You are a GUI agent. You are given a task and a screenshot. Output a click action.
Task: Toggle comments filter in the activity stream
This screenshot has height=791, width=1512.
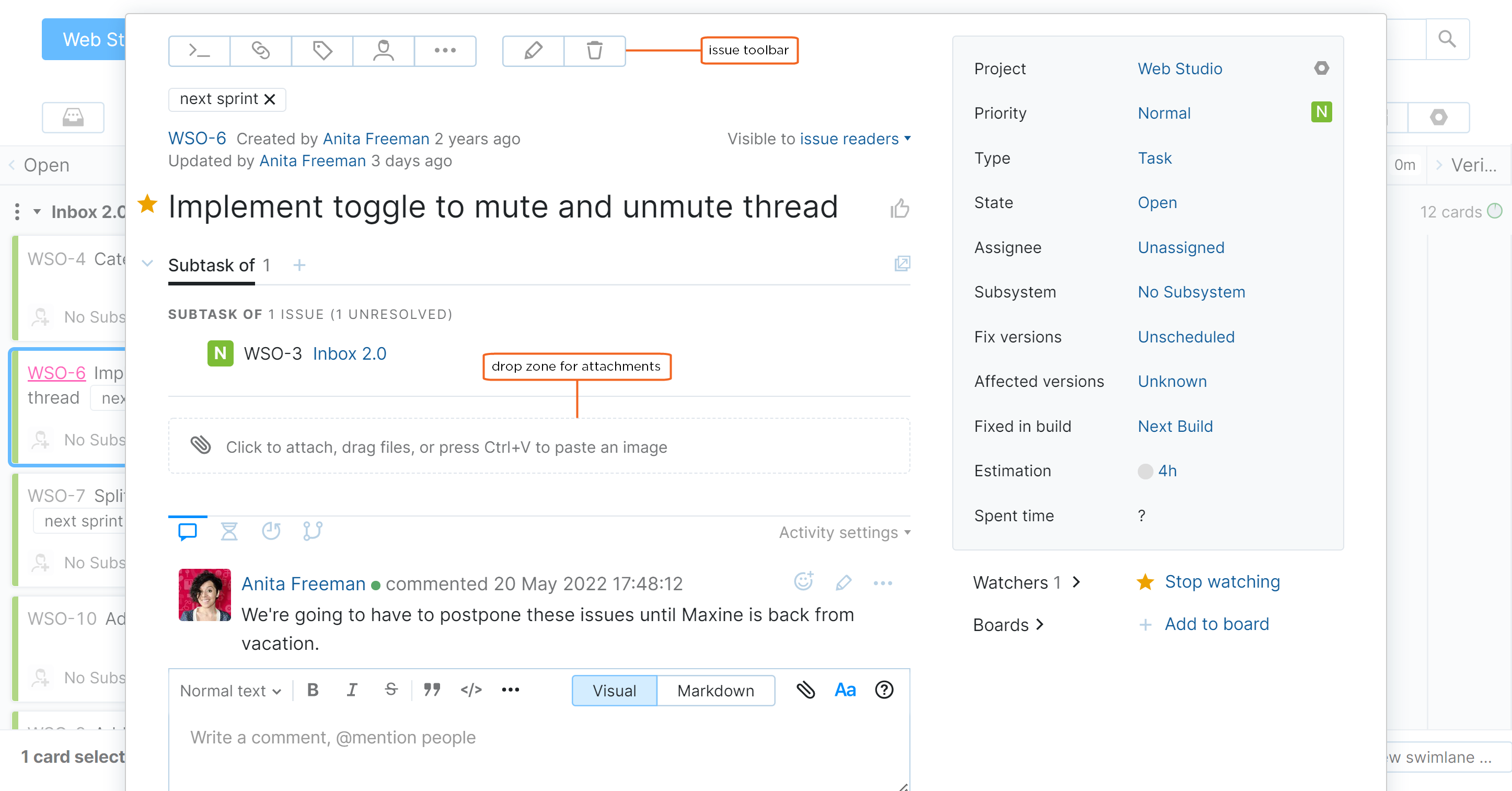187,532
